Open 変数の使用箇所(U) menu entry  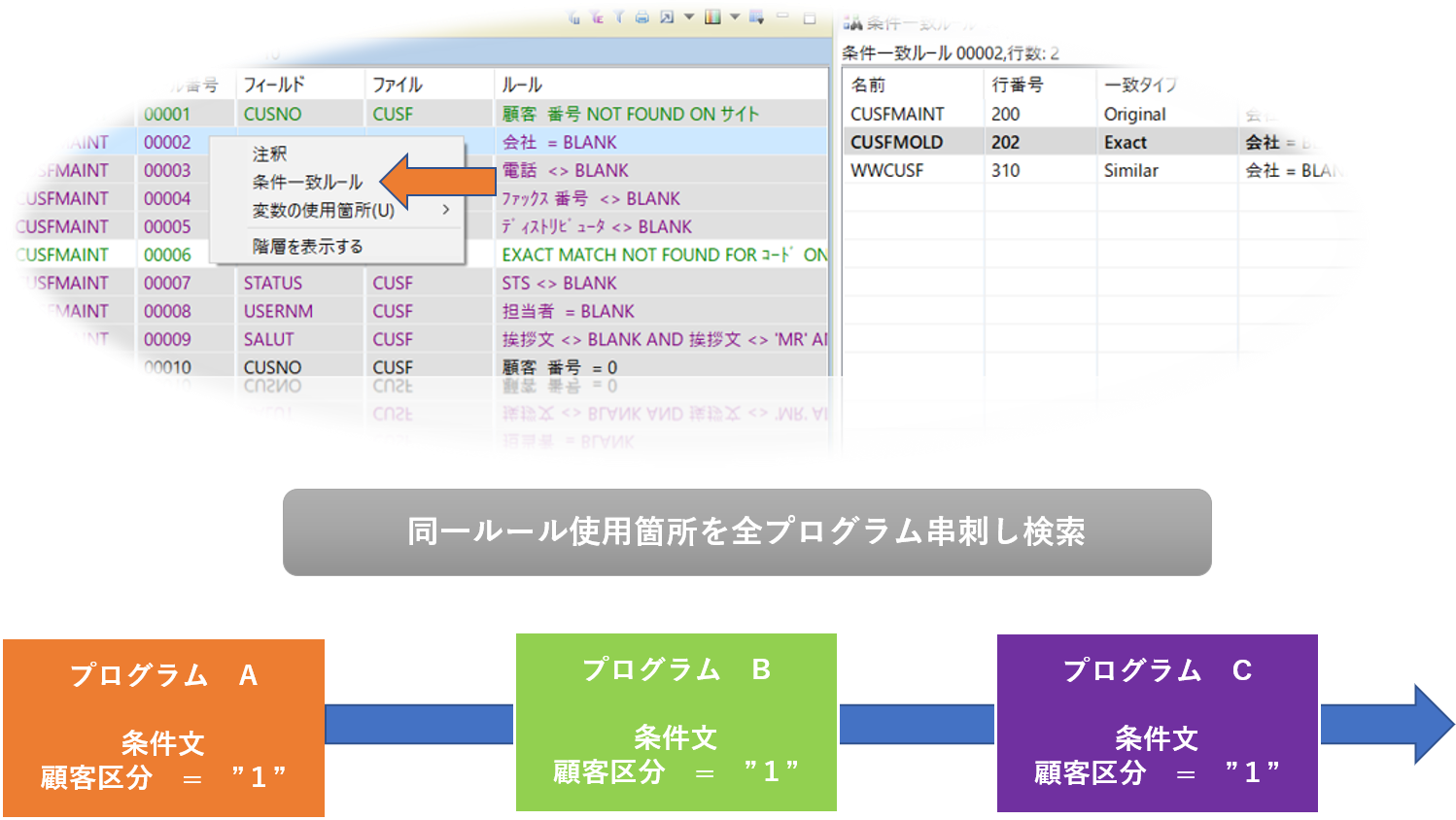[323, 210]
